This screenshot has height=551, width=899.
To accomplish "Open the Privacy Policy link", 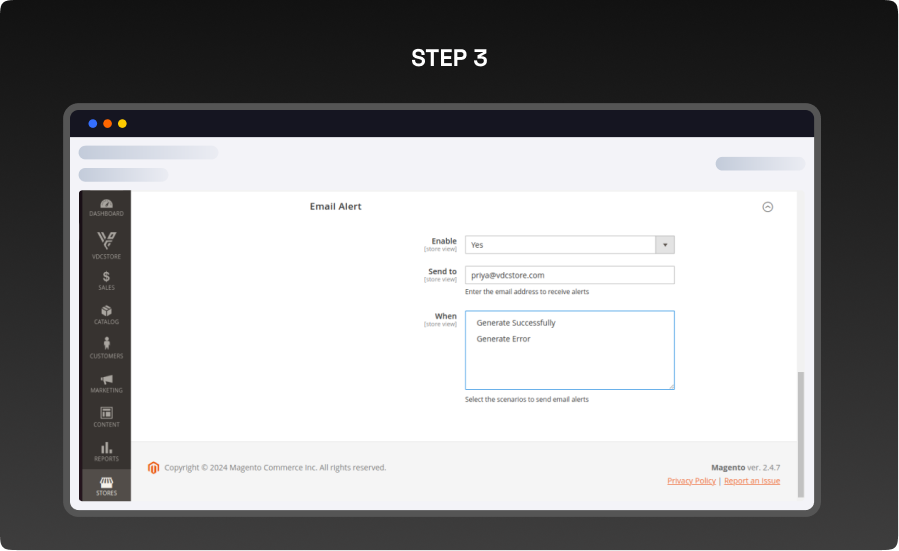I will [x=691, y=481].
